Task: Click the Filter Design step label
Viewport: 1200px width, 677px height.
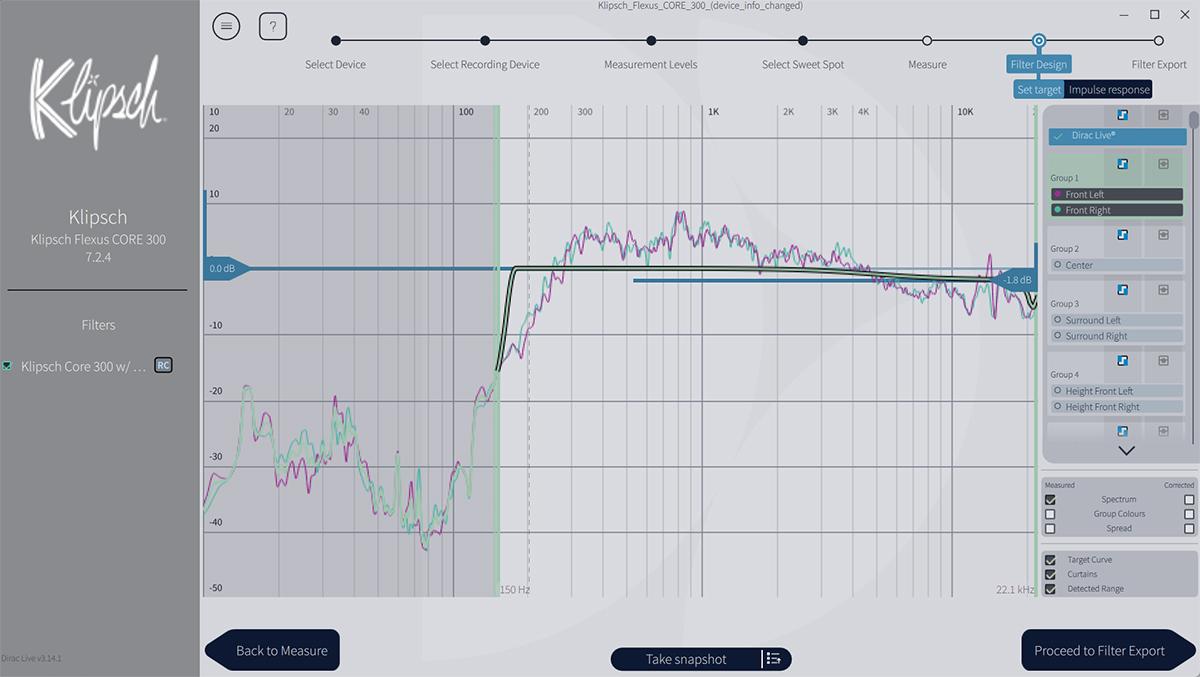Action: click(1039, 64)
